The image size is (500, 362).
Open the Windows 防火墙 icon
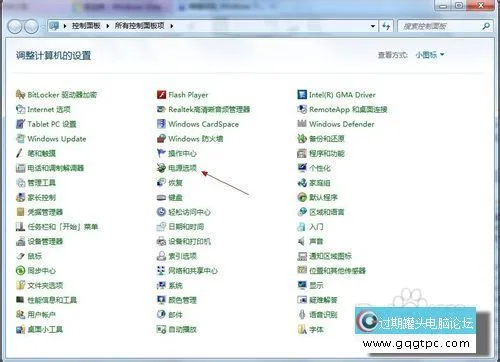(x=161, y=139)
